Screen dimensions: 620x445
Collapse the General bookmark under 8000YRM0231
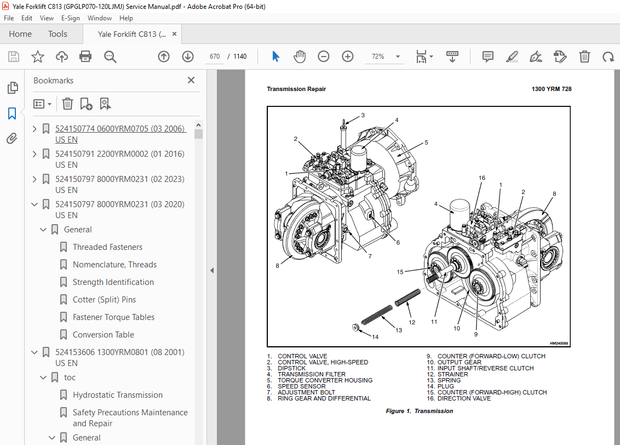(x=43, y=229)
